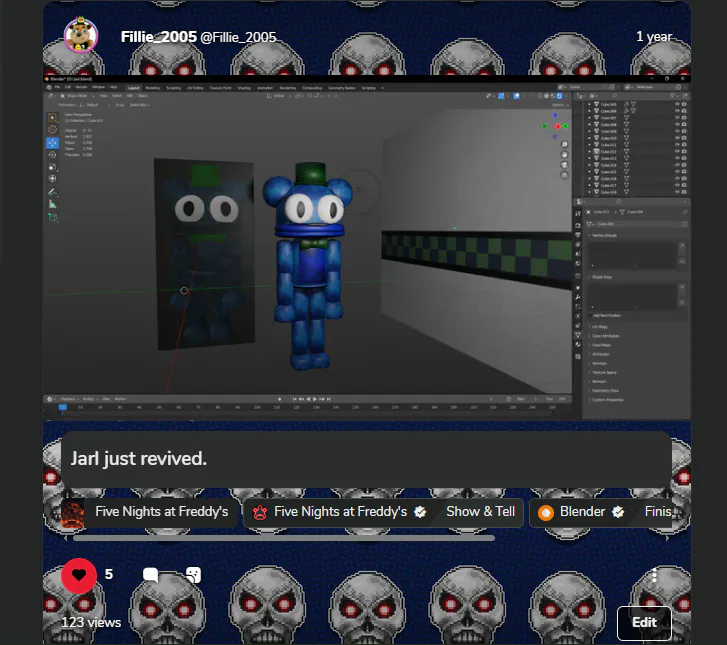Open the Show & Tell channel tag
Image resolution: width=727 pixels, height=645 pixels.
point(480,511)
